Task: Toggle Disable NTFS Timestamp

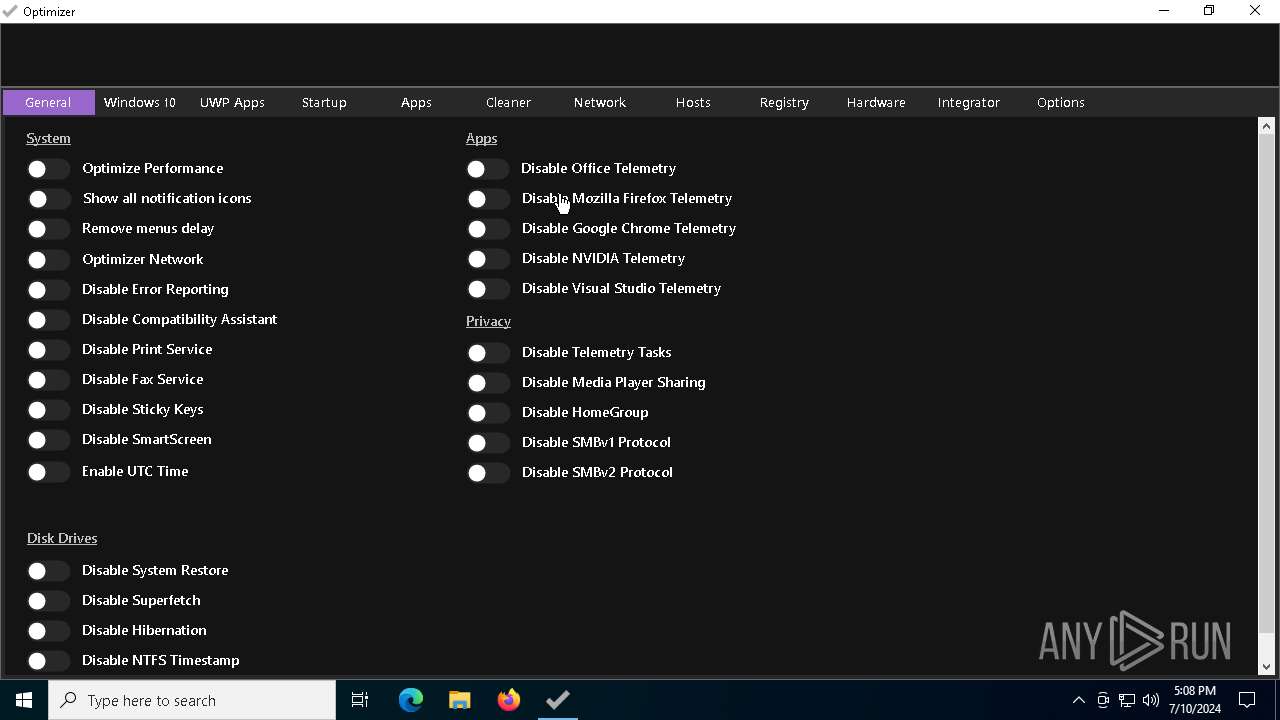Action: tap(48, 661)
